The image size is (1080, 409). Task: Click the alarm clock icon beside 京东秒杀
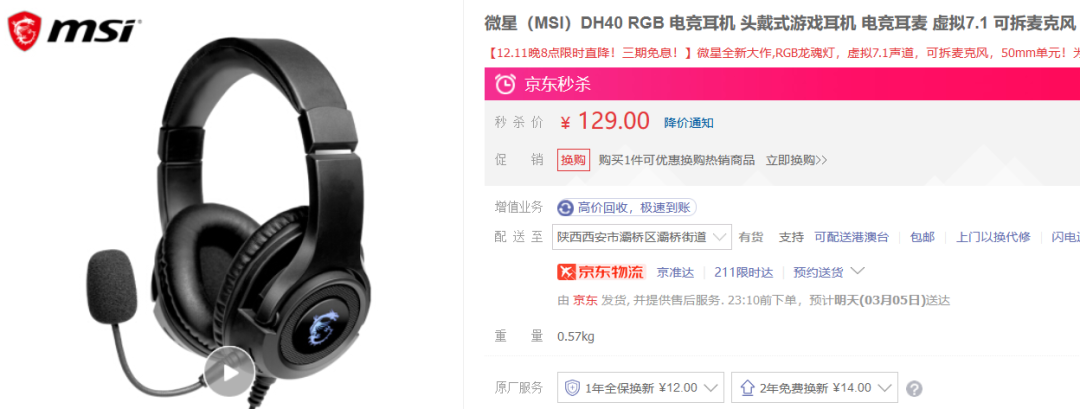coord(506,85)
